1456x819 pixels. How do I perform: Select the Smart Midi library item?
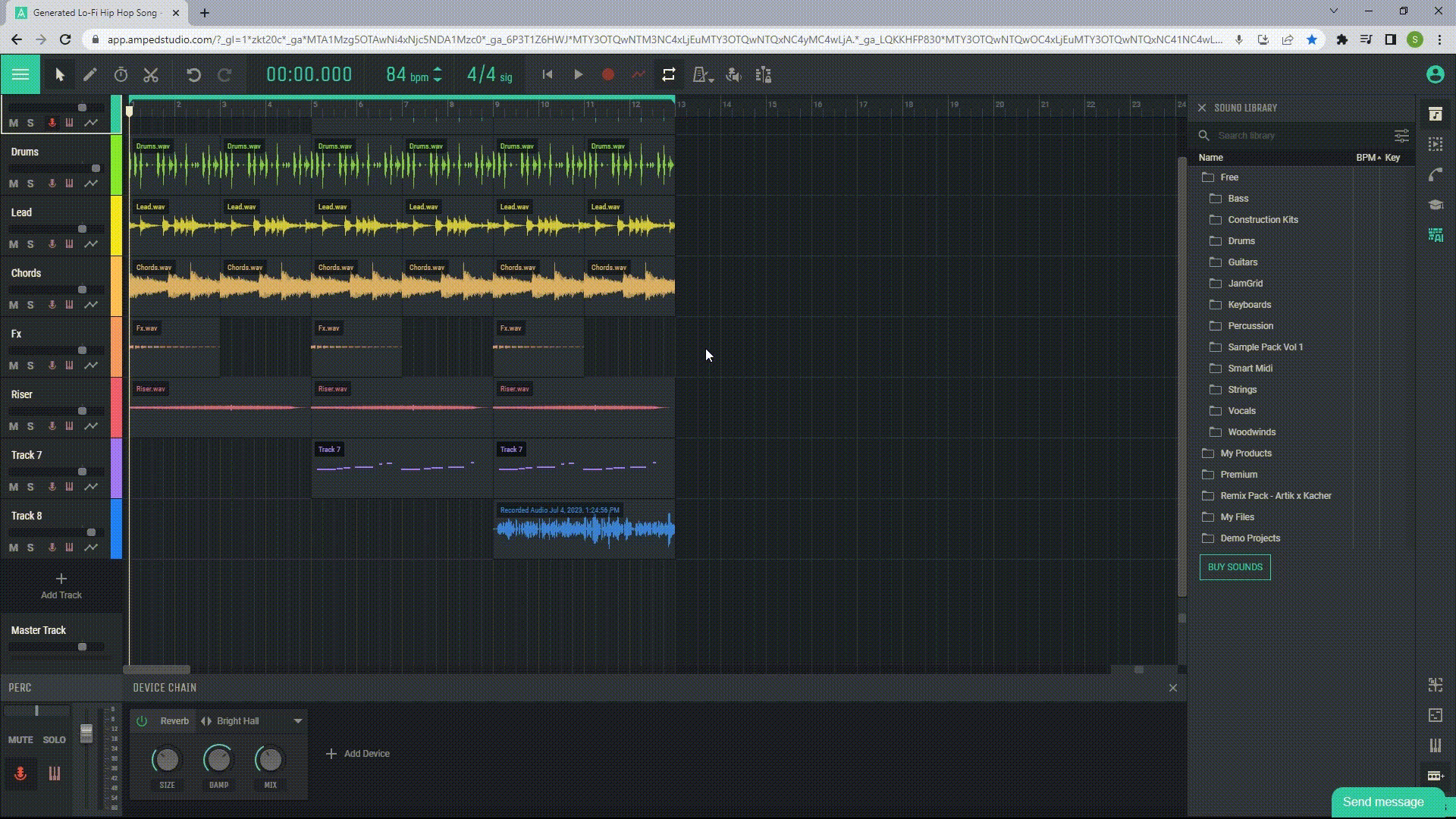tap(1250, 367)
